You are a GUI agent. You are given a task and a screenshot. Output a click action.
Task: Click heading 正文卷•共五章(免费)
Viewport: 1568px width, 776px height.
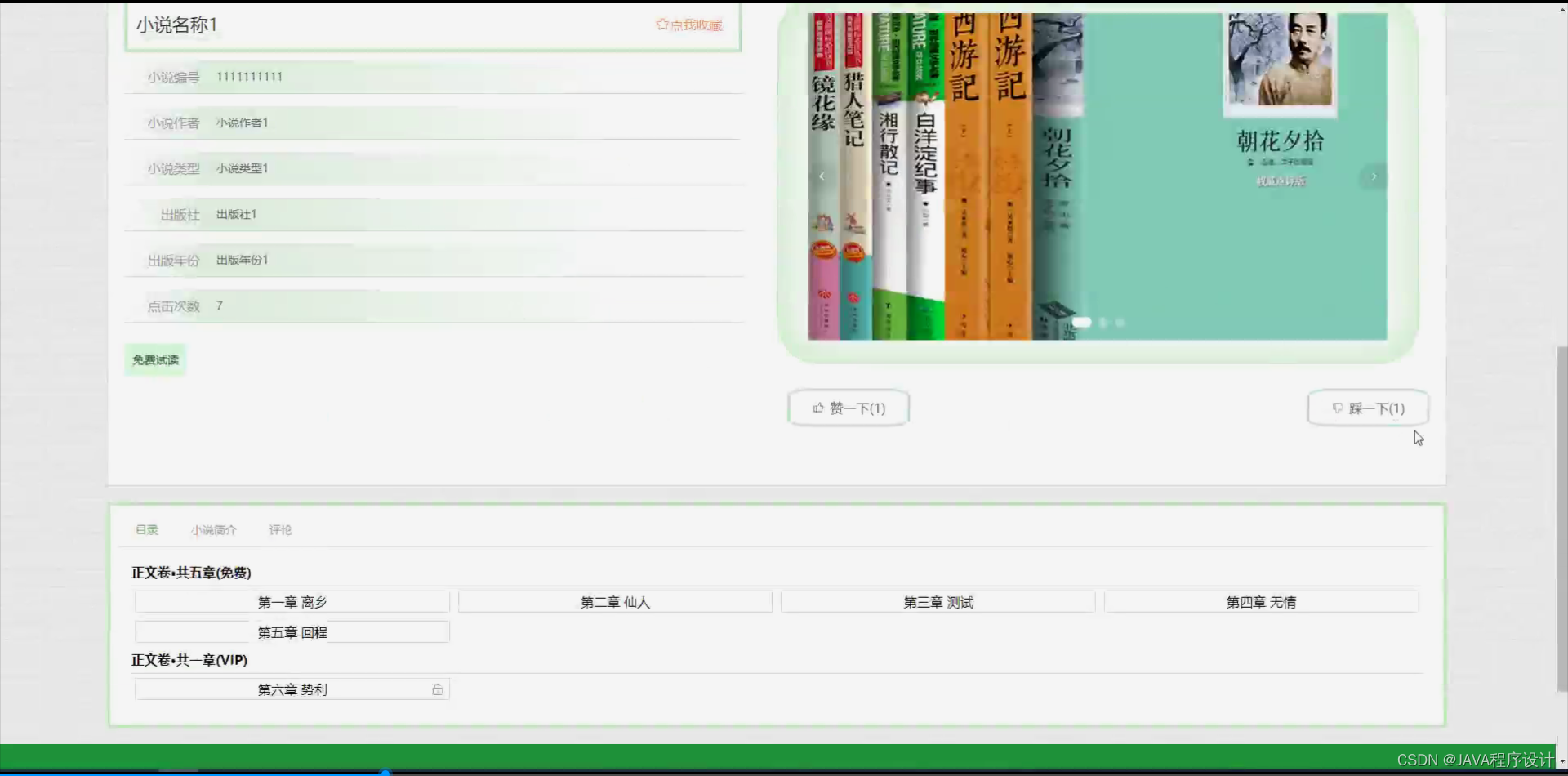point(191,573)
